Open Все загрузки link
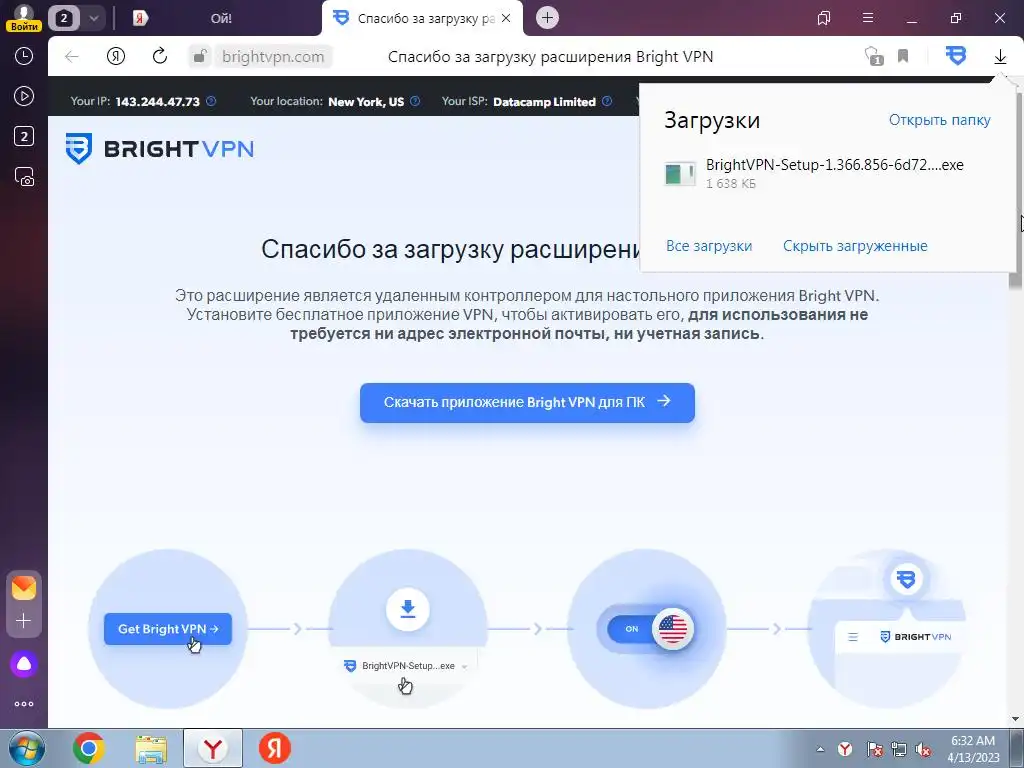The height and width of the screenshot is (768, 1024). pos(709,246)
